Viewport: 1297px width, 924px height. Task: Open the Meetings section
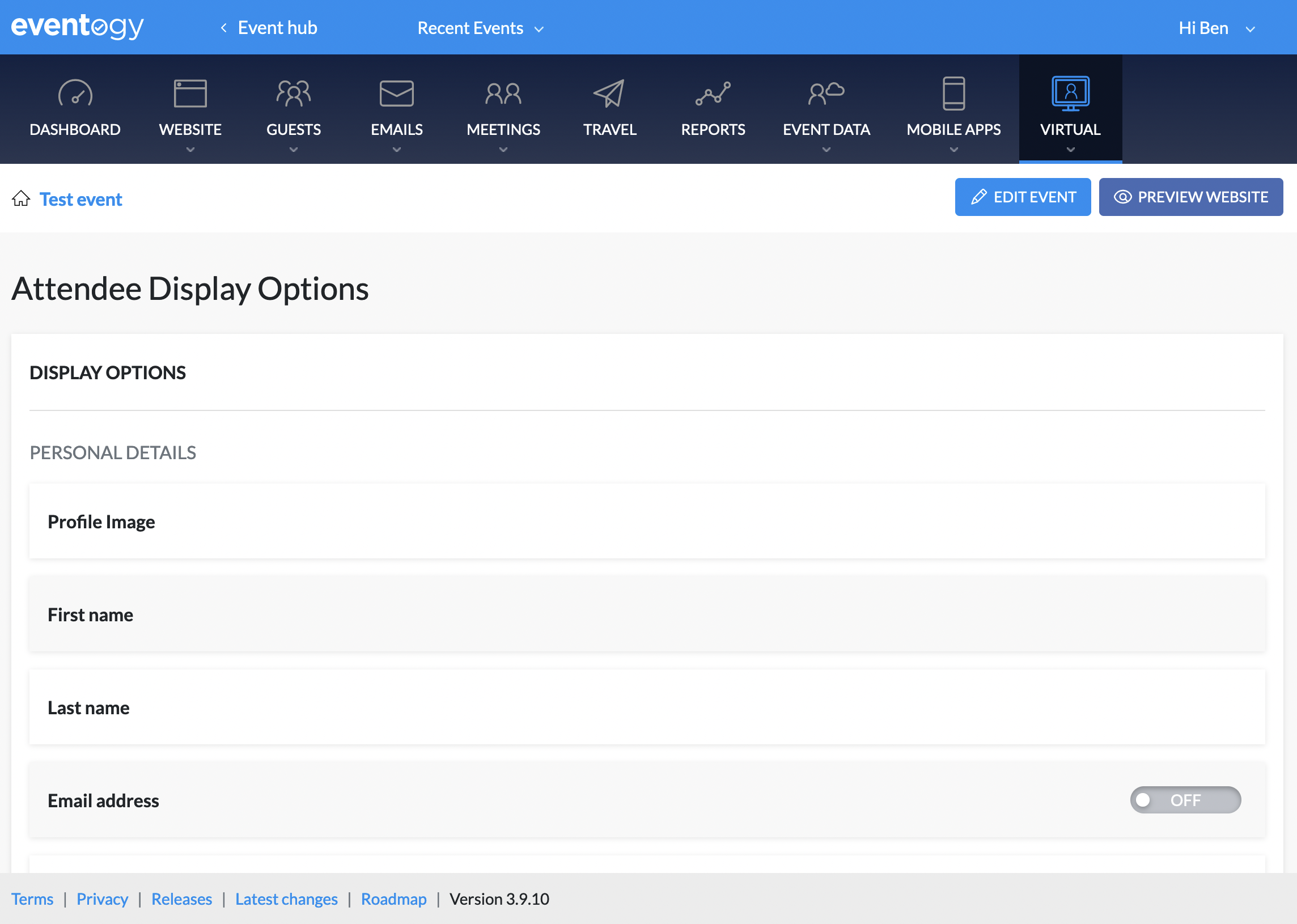coord(503,108)
